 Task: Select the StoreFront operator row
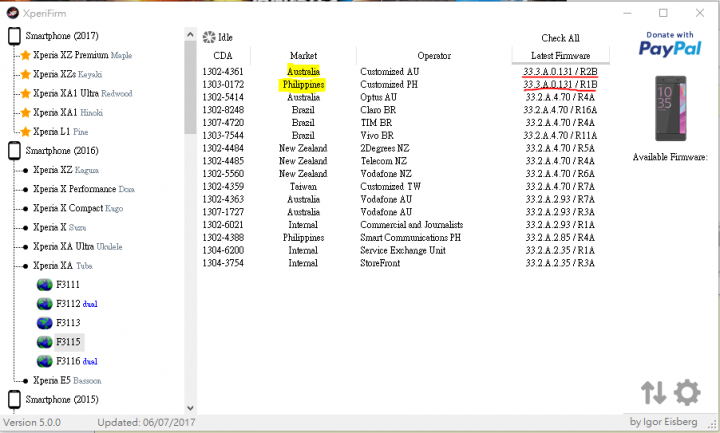[406, 263]
